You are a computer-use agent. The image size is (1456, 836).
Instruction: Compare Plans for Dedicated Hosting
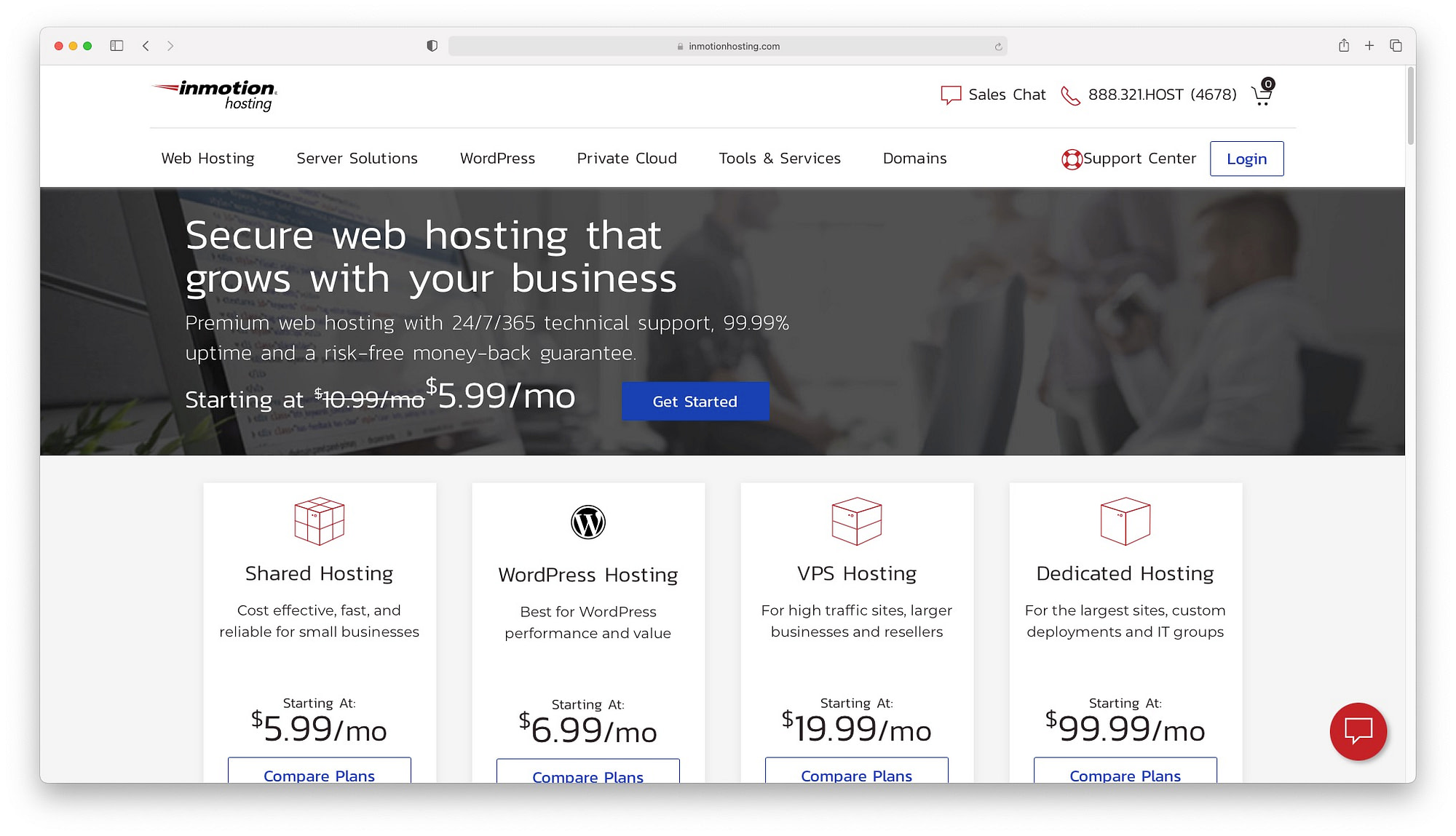point(1125,771)
